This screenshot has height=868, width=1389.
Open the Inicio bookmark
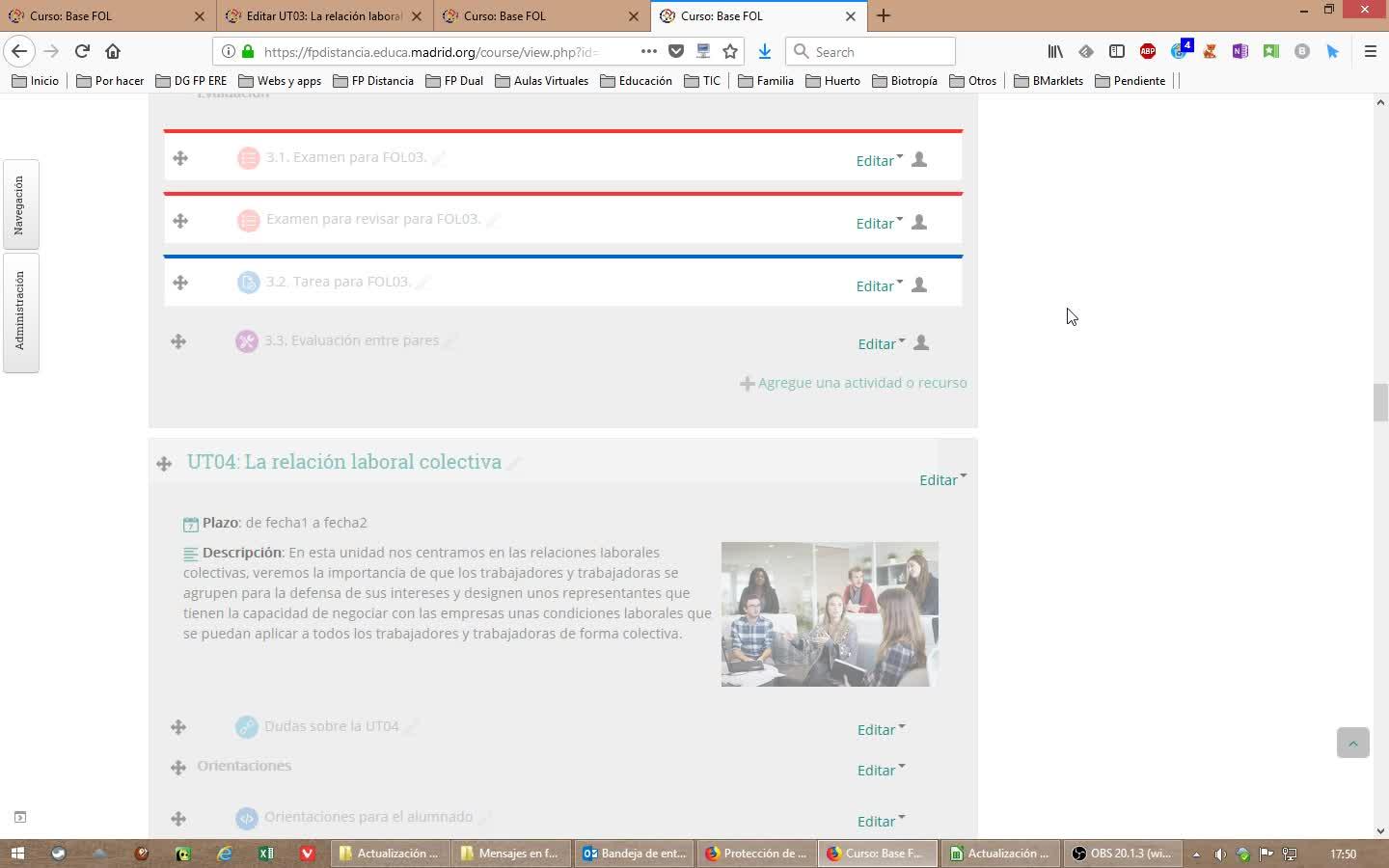click(x=35, y=80)
